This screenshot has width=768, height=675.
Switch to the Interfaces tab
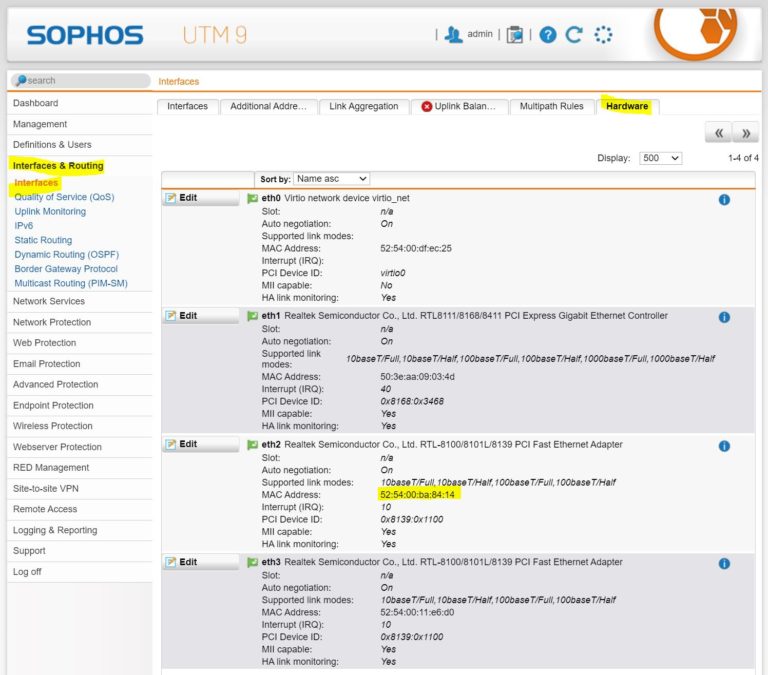[x=187, y=106]
